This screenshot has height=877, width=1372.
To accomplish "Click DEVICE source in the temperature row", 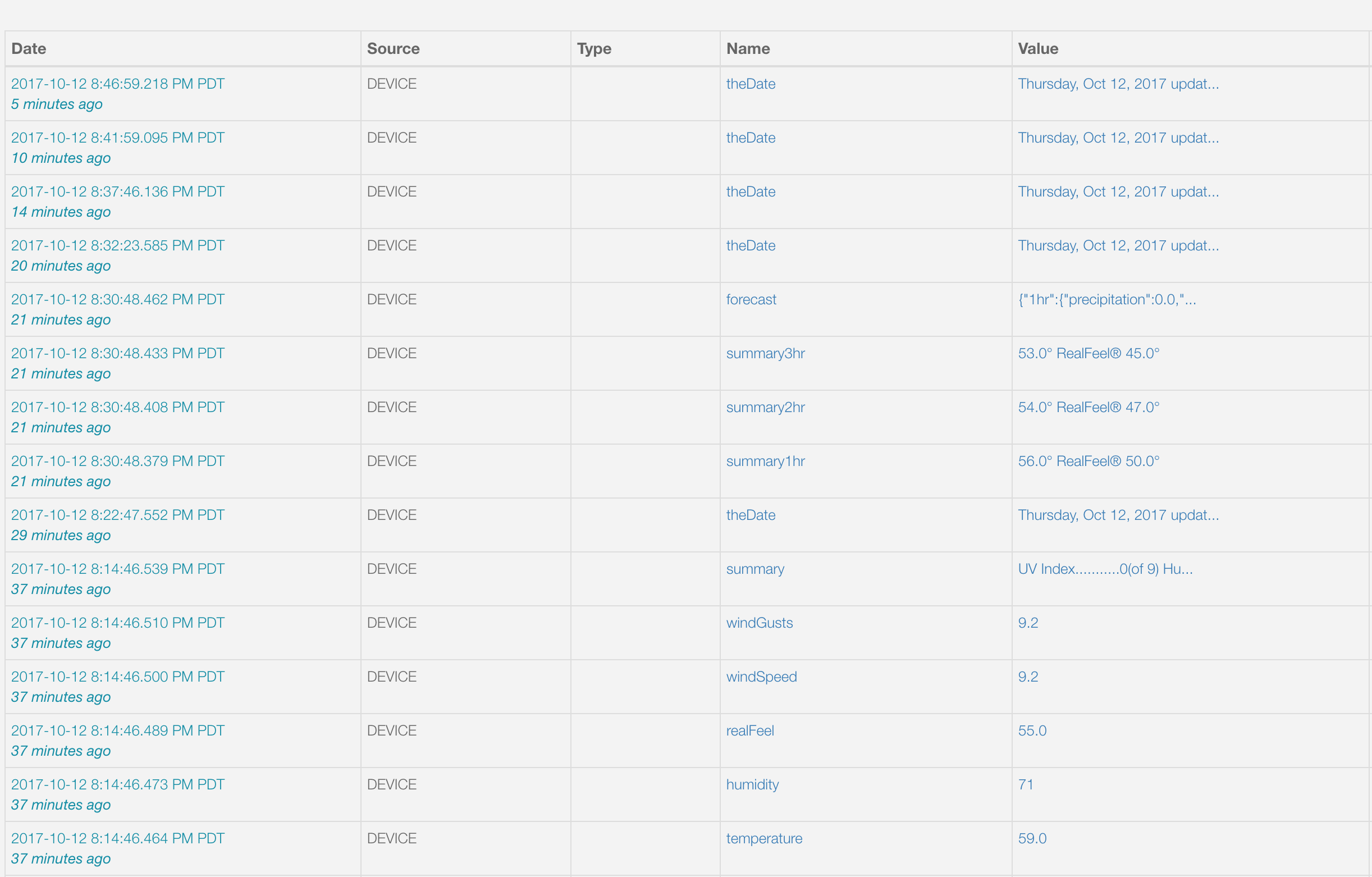I will 391,839.
